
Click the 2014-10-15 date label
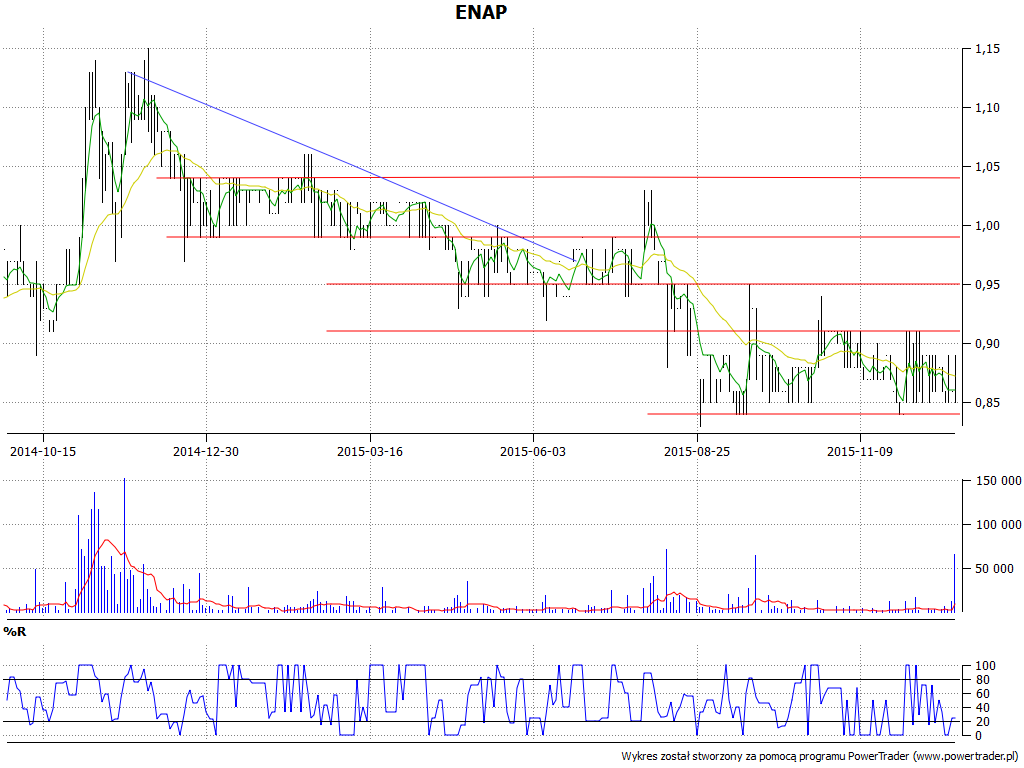pyautogui.click(x=43, y=451)
